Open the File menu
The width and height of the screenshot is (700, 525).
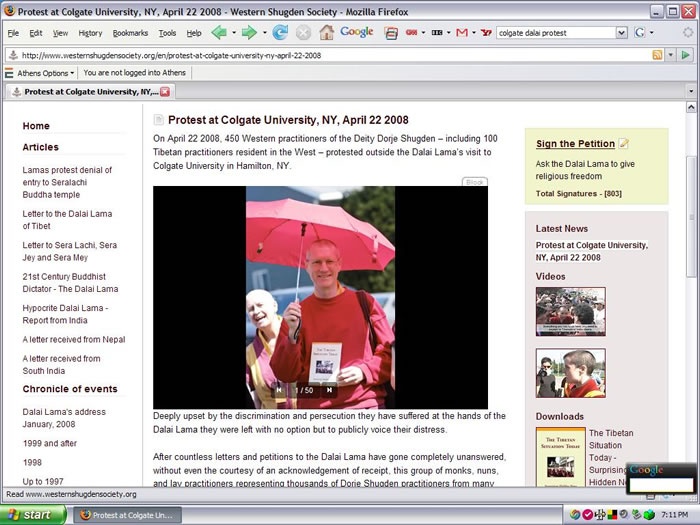pyautogui.click(x=13, y=33)
